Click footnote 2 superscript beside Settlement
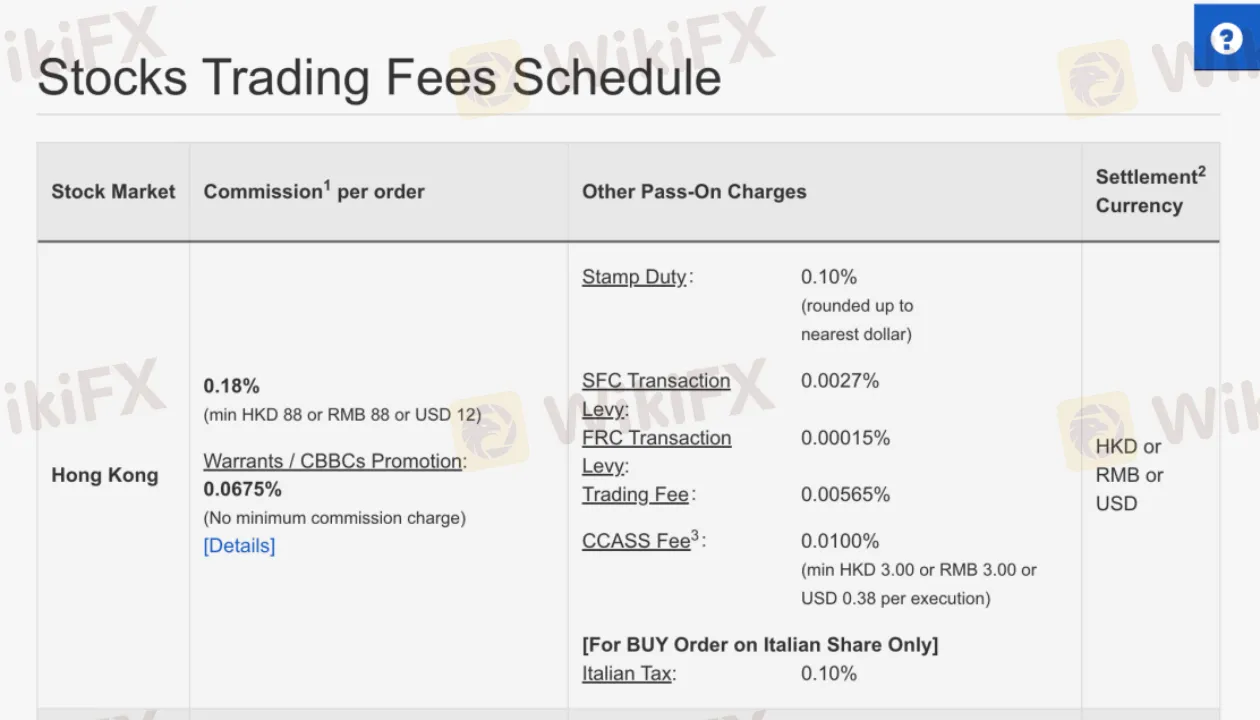 pos(1201,171)
